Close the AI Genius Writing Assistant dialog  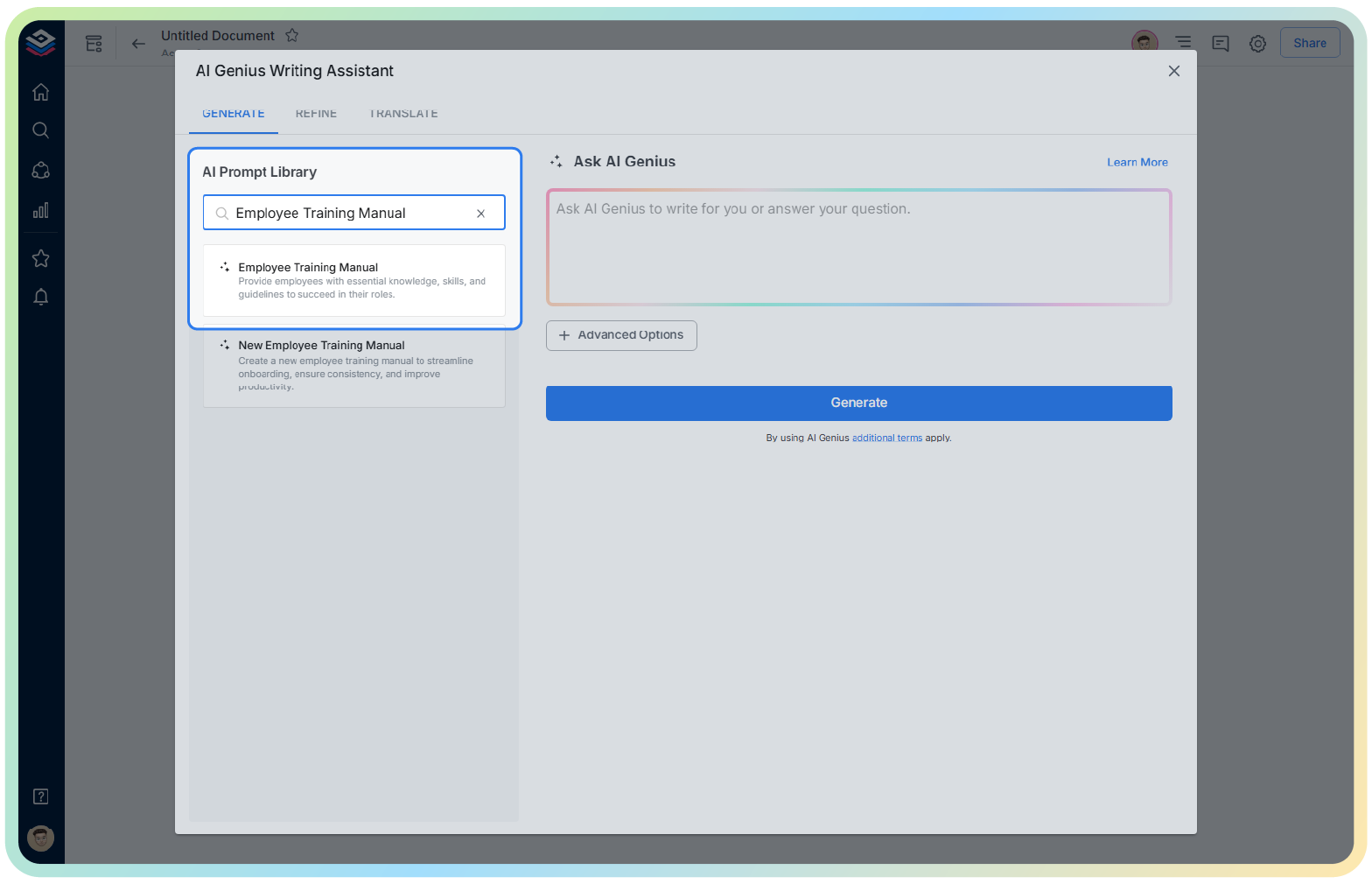1174,71
